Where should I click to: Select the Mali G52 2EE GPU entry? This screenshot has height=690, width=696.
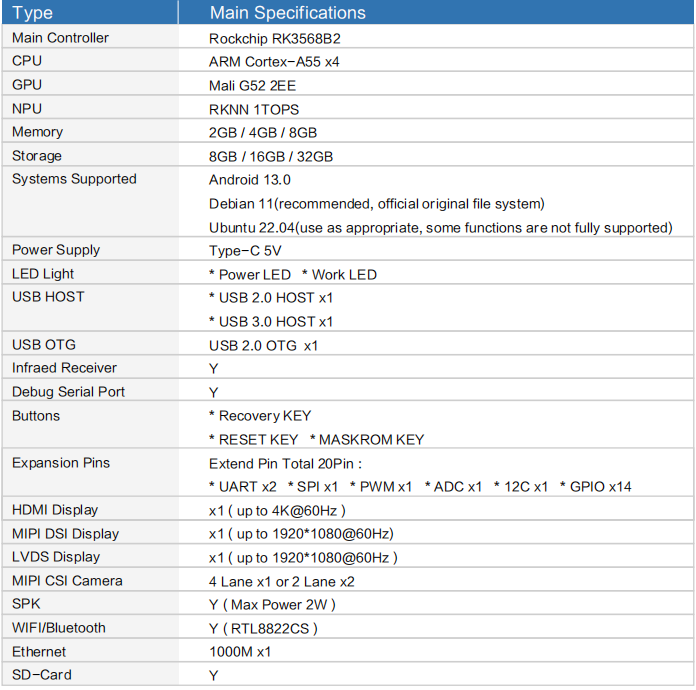[x=252, y=85]
